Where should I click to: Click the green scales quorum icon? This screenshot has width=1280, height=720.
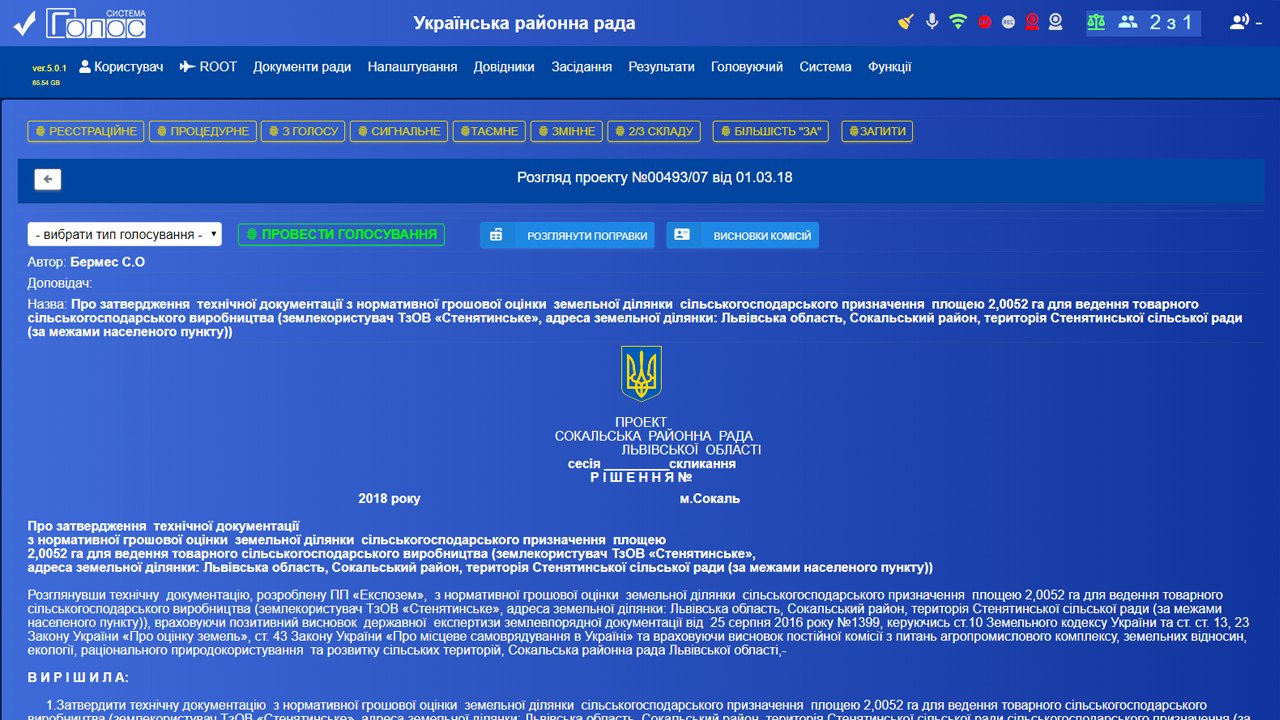pos(1097,21)
